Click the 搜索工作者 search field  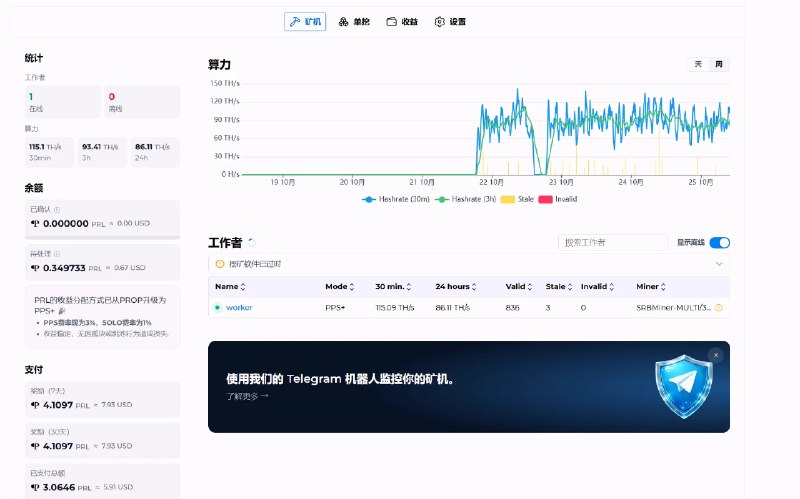[x=612, y=242]
